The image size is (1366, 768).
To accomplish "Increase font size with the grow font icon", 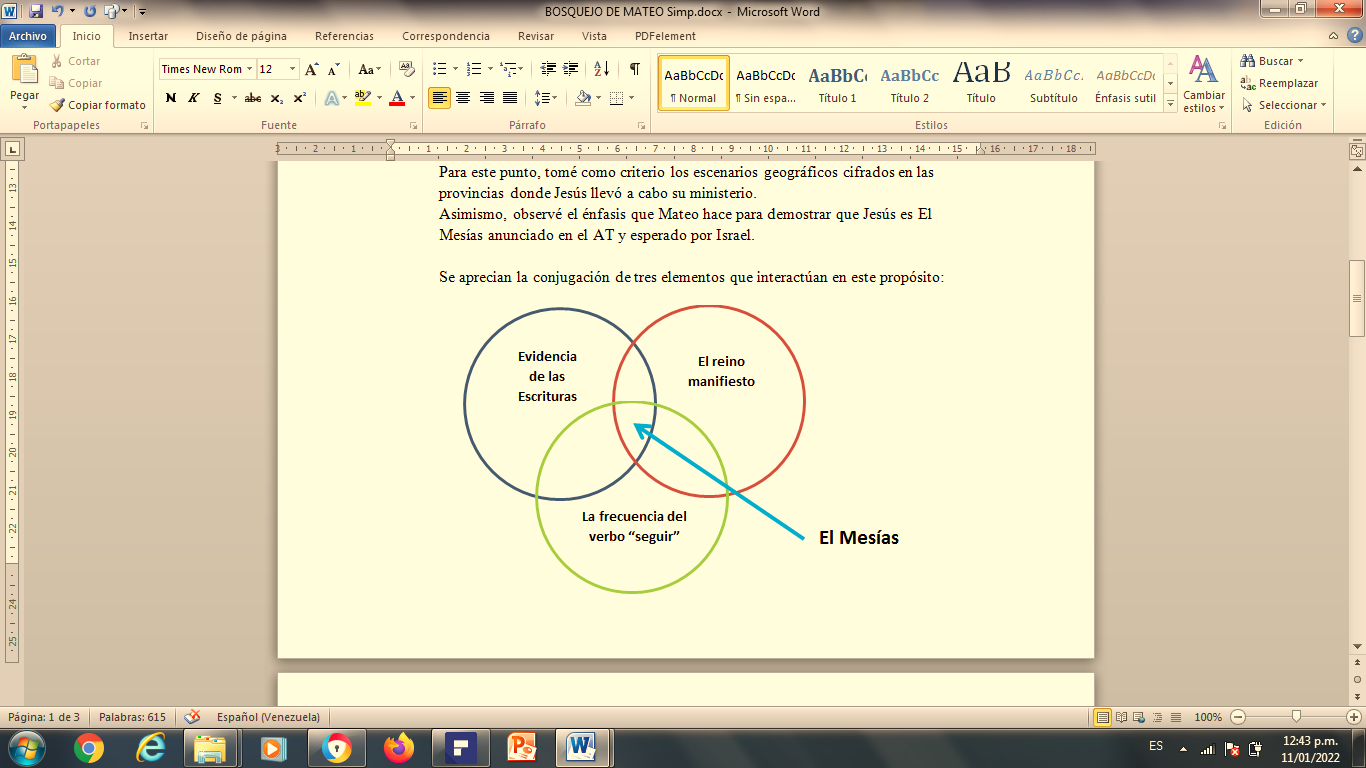I will (312, 69).
